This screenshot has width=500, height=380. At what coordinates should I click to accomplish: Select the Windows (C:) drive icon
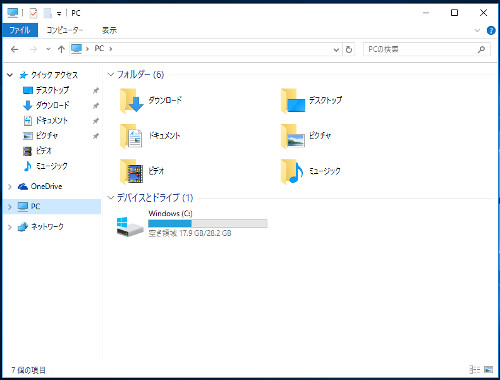tap(130, 227)
